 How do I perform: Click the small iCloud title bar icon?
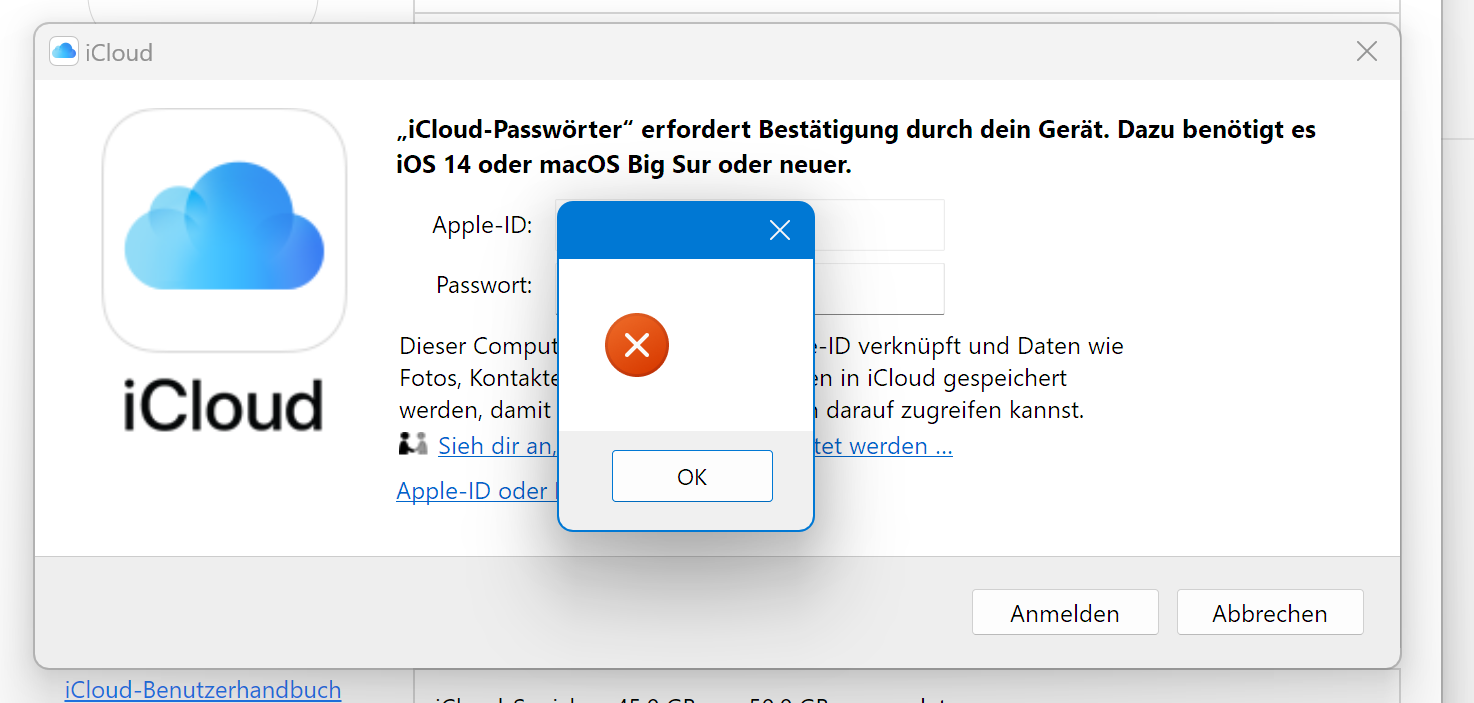tap(64, 52)
